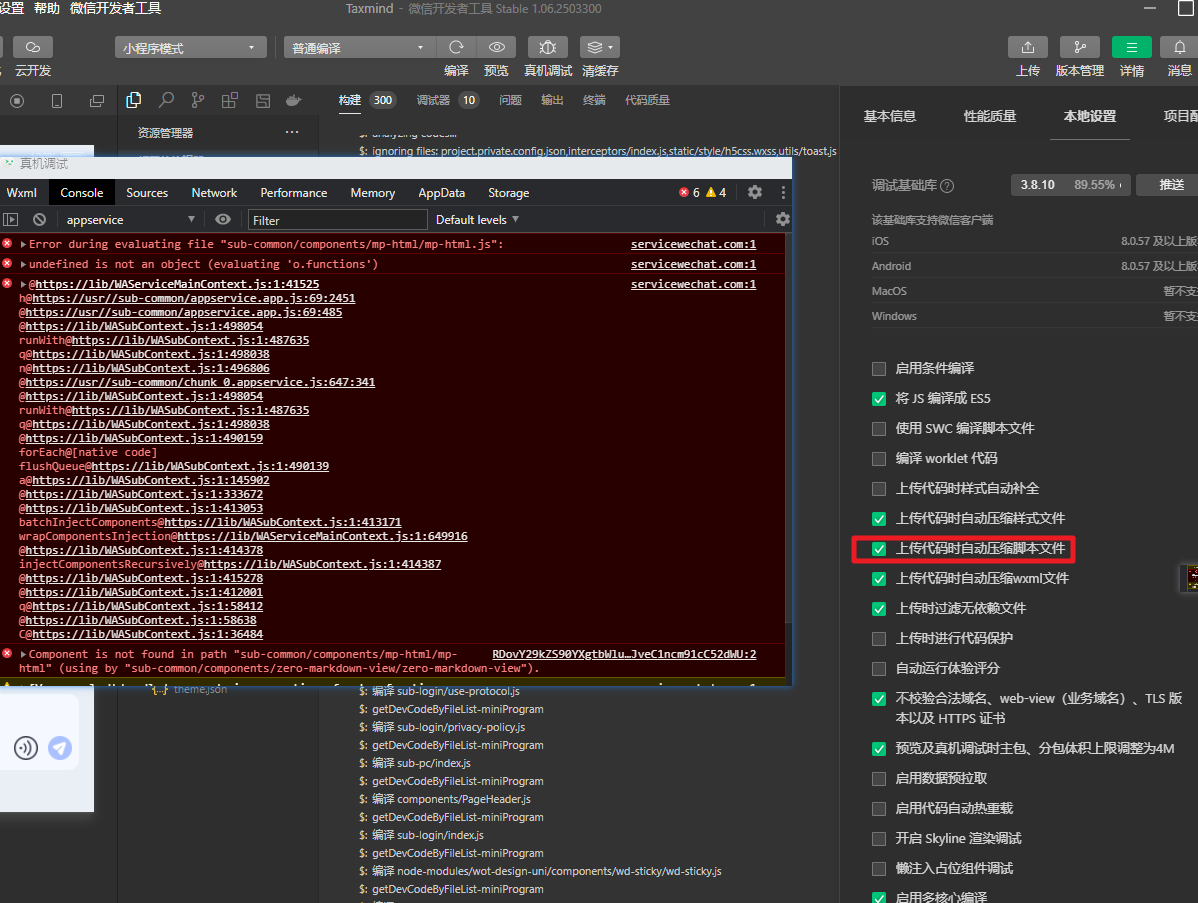Click the live expression eye icon
This screenshot has height=903, width=1198.
(222, 219)
